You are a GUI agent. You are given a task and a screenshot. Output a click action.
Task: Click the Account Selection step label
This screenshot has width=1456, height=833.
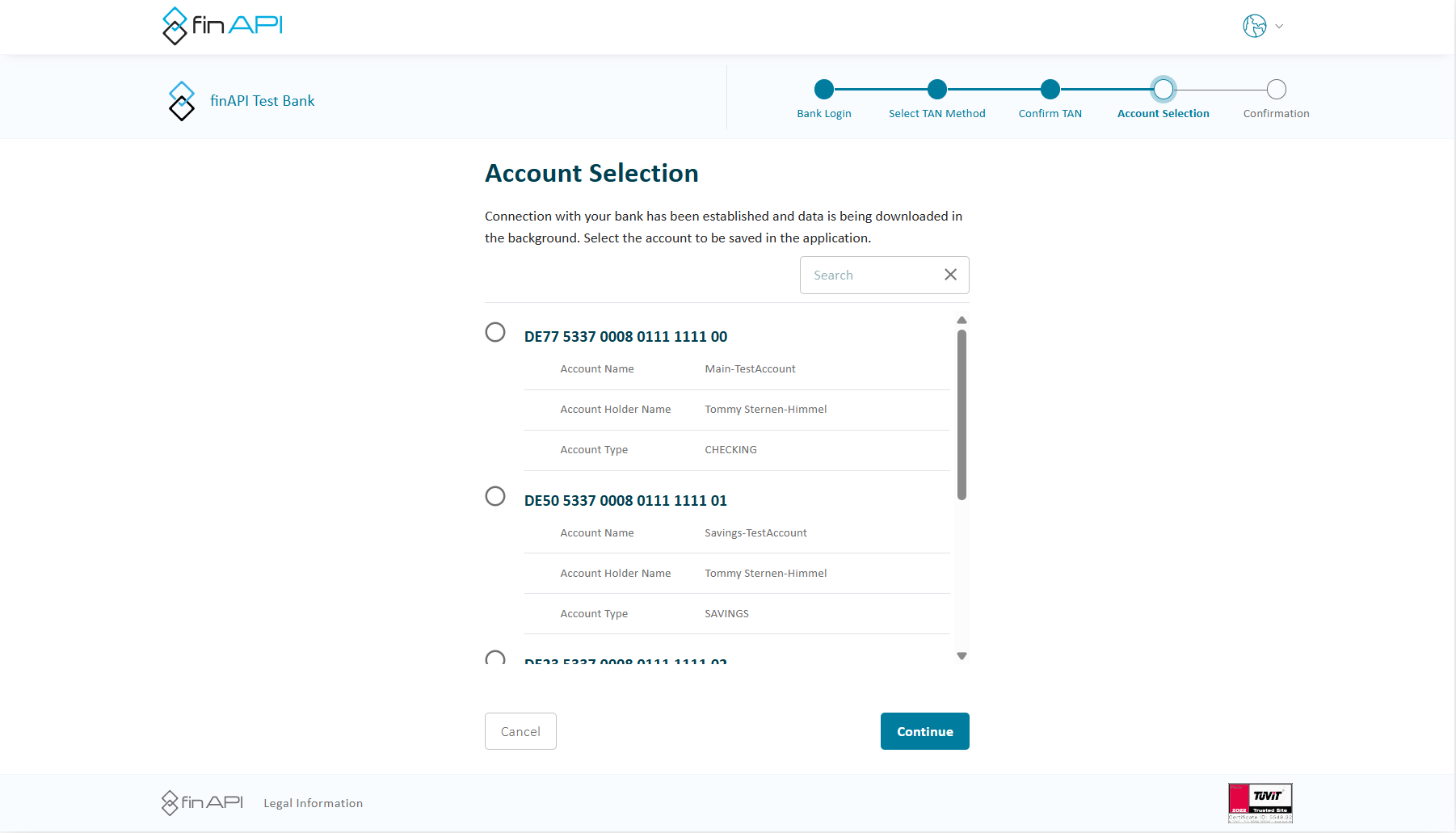(x=1163, y=114)
